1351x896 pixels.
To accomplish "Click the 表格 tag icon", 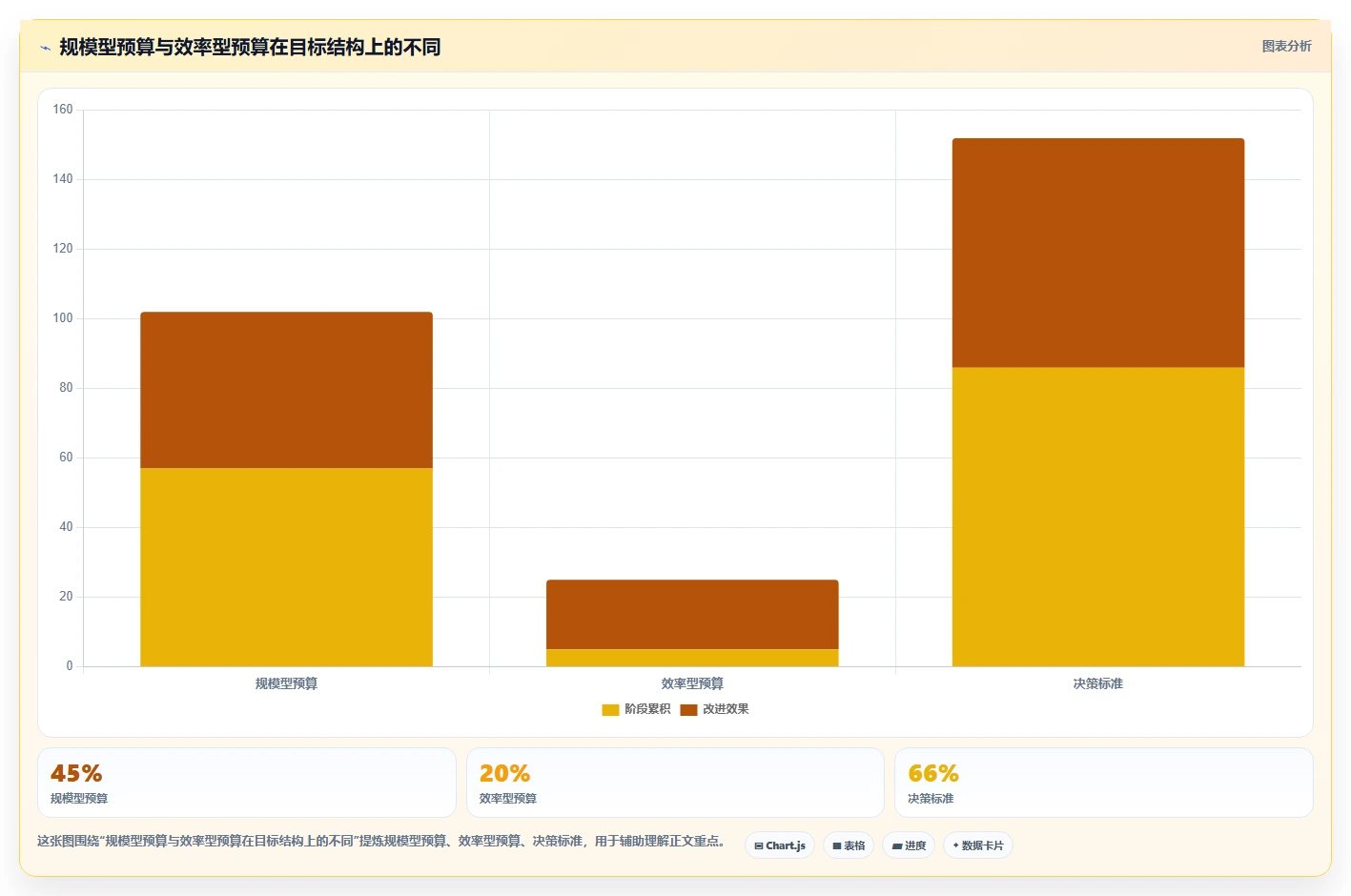I will (x=837, y=846).
